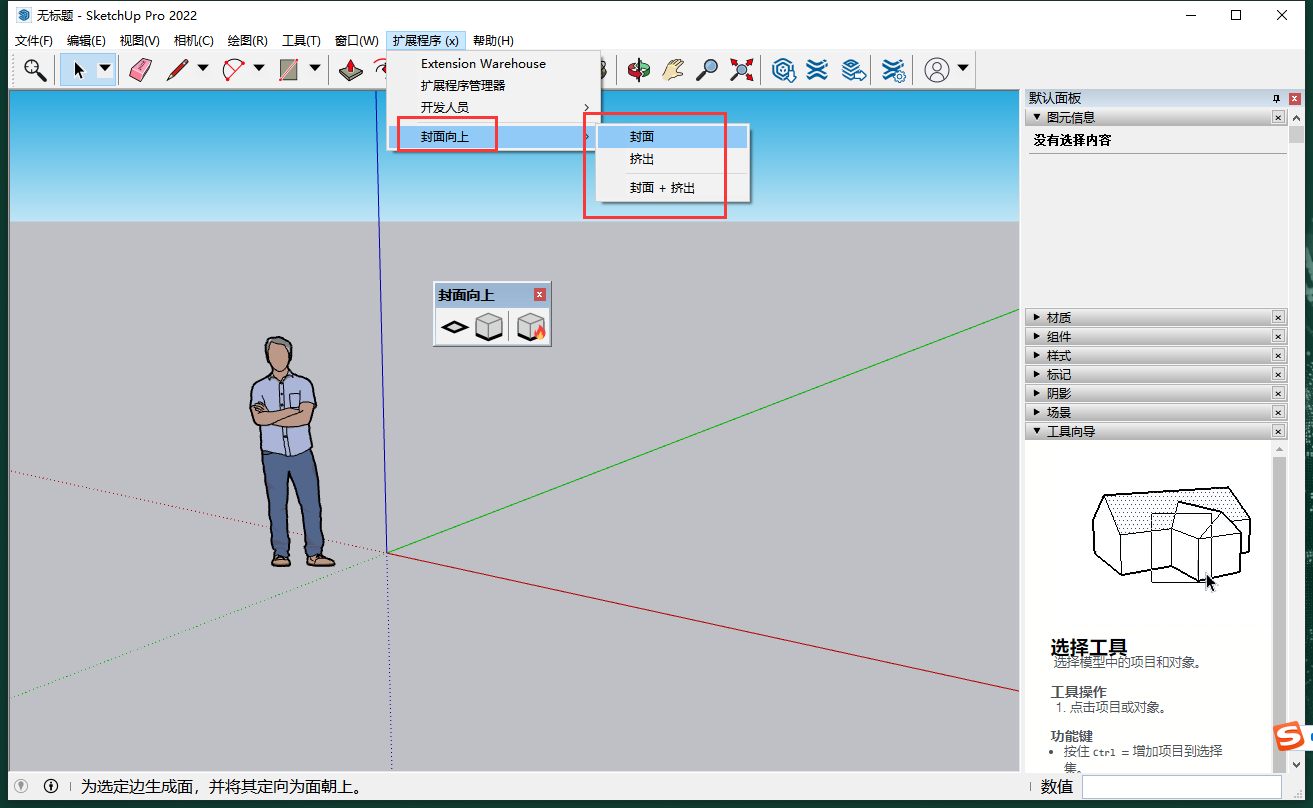The width and height of the screenshot is (1313, 808).
Task: Collapse the 工具向导 panel
Action: [x=1070, y=431]
